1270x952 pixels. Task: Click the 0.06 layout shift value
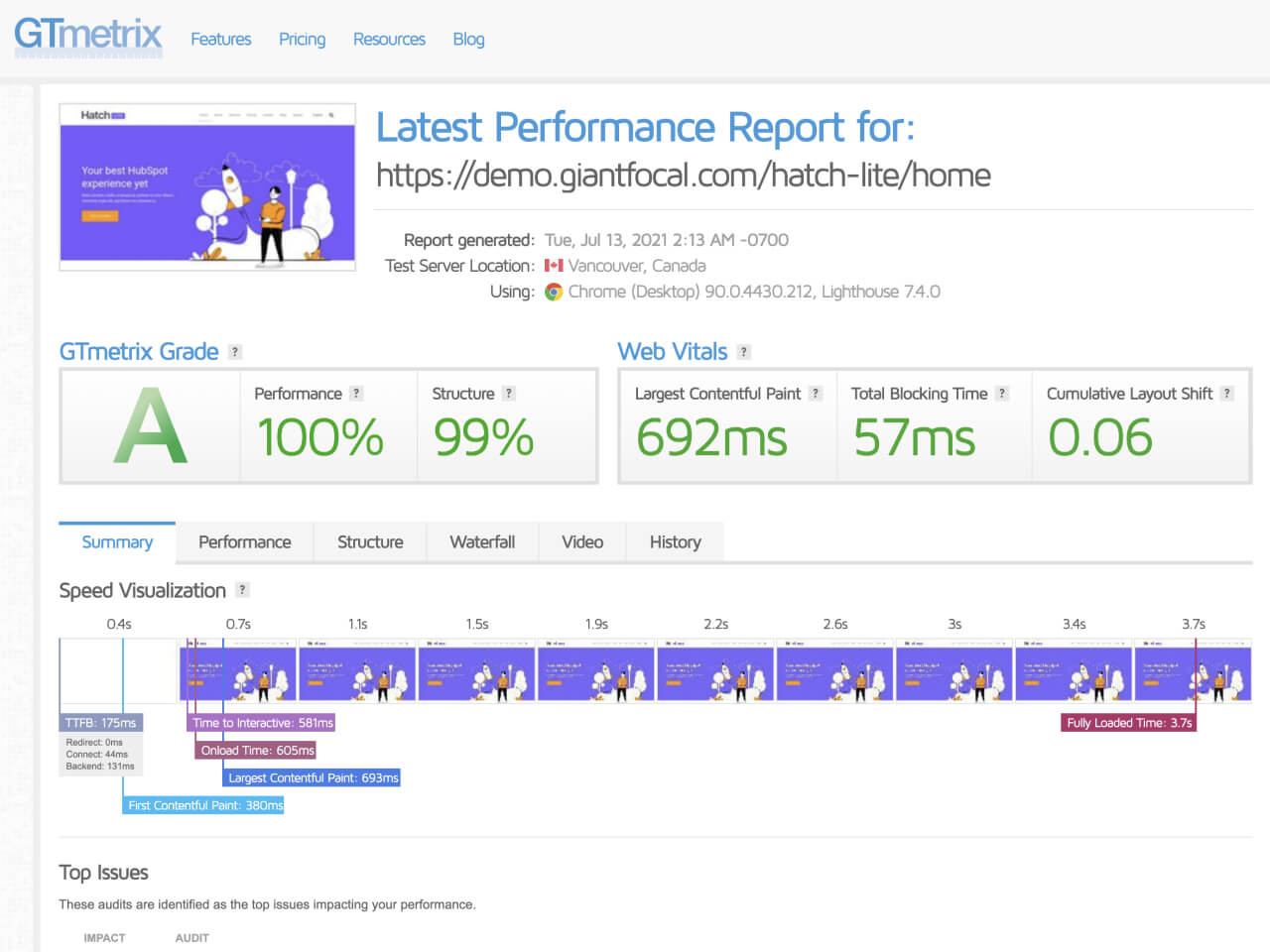click(x=1100, y=437)
